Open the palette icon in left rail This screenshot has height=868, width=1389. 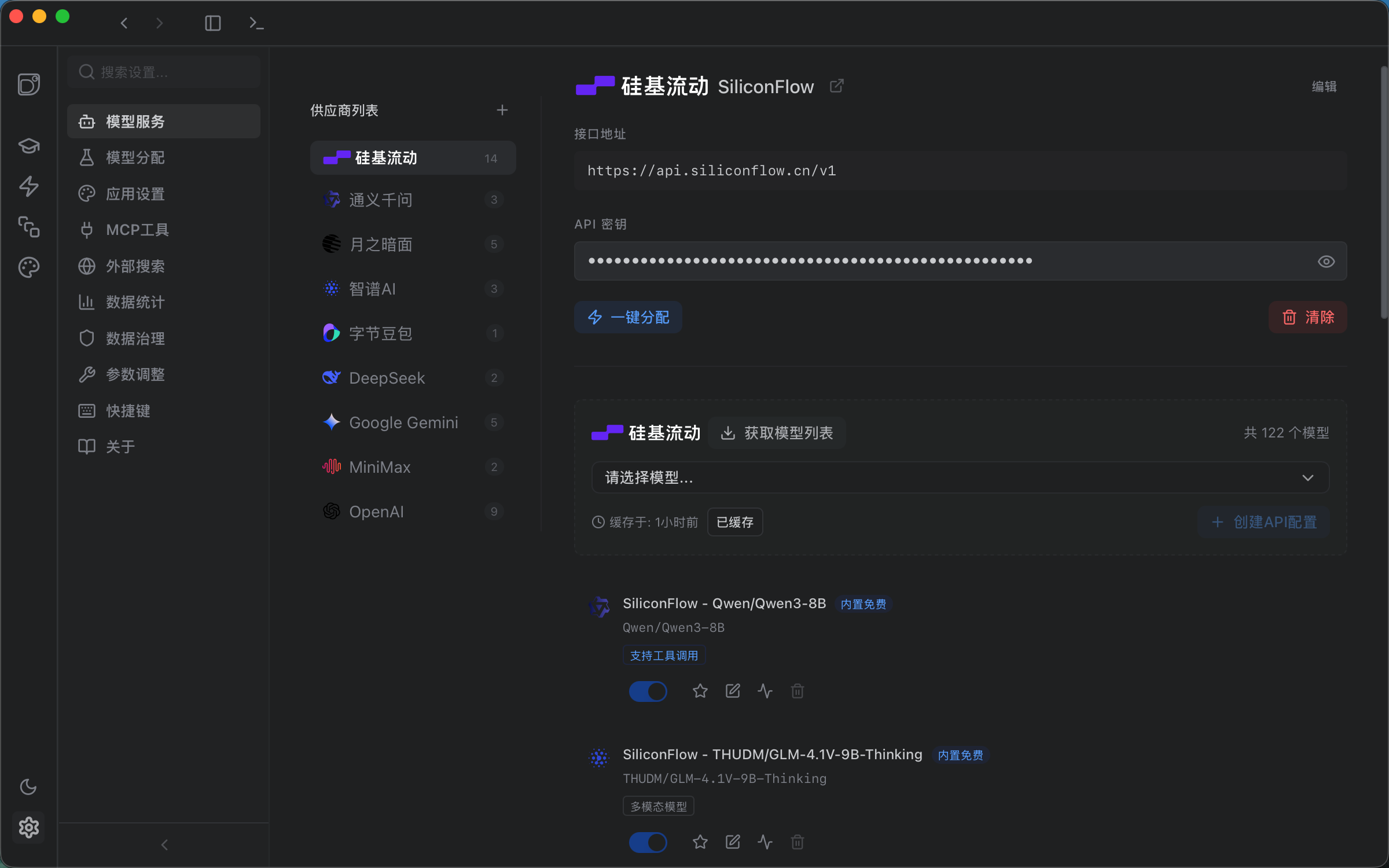29,267
